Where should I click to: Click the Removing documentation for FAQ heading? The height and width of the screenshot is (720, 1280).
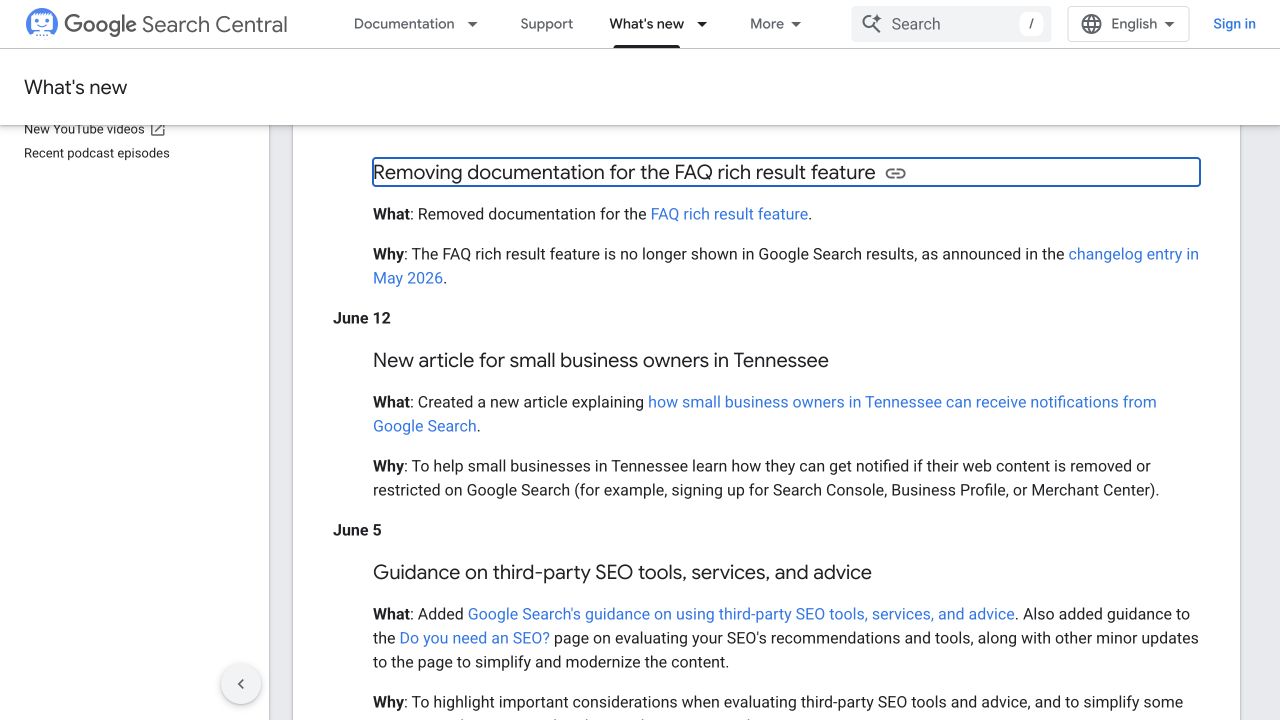624,172
